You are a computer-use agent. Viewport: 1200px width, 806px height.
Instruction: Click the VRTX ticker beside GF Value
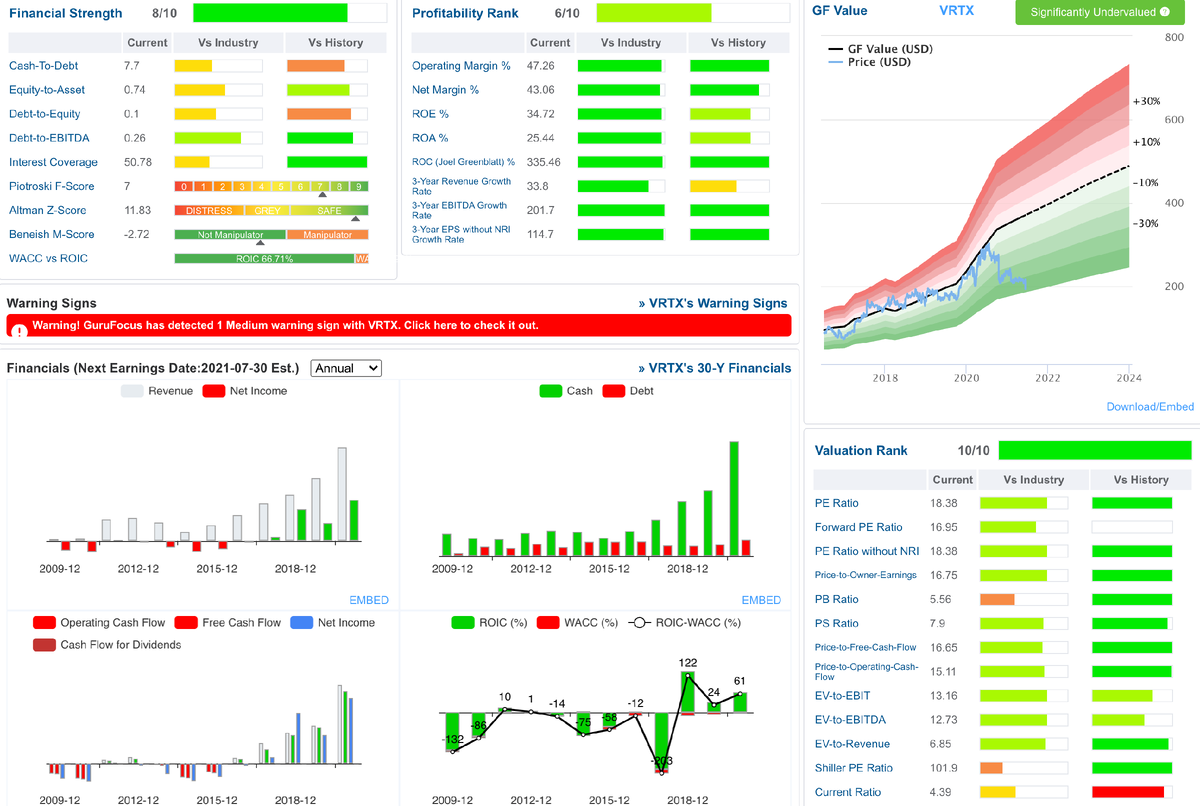(x=956, y=11)
